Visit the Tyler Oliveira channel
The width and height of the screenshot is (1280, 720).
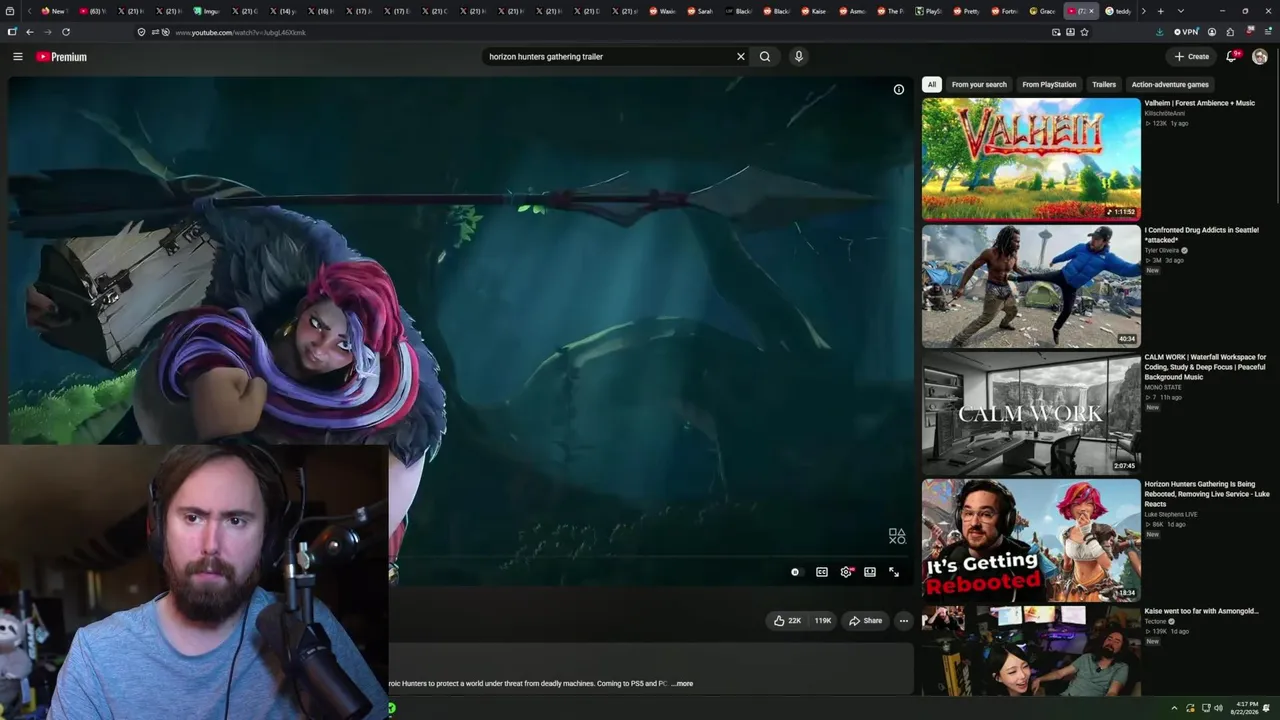pyautogui.click(x=1162, y=250)
